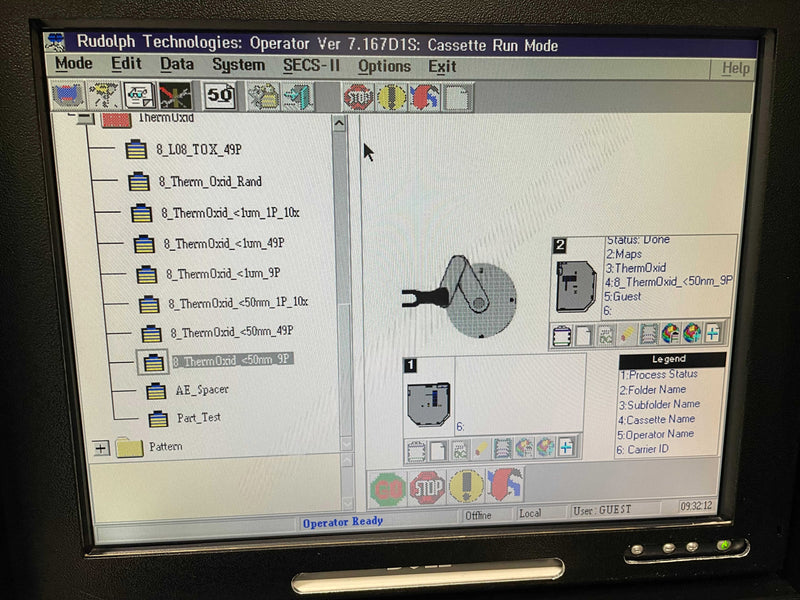Collapse the ThermOxid folder tree node
This screenshot has height=600, width=800.
click(x=84, y=120)
